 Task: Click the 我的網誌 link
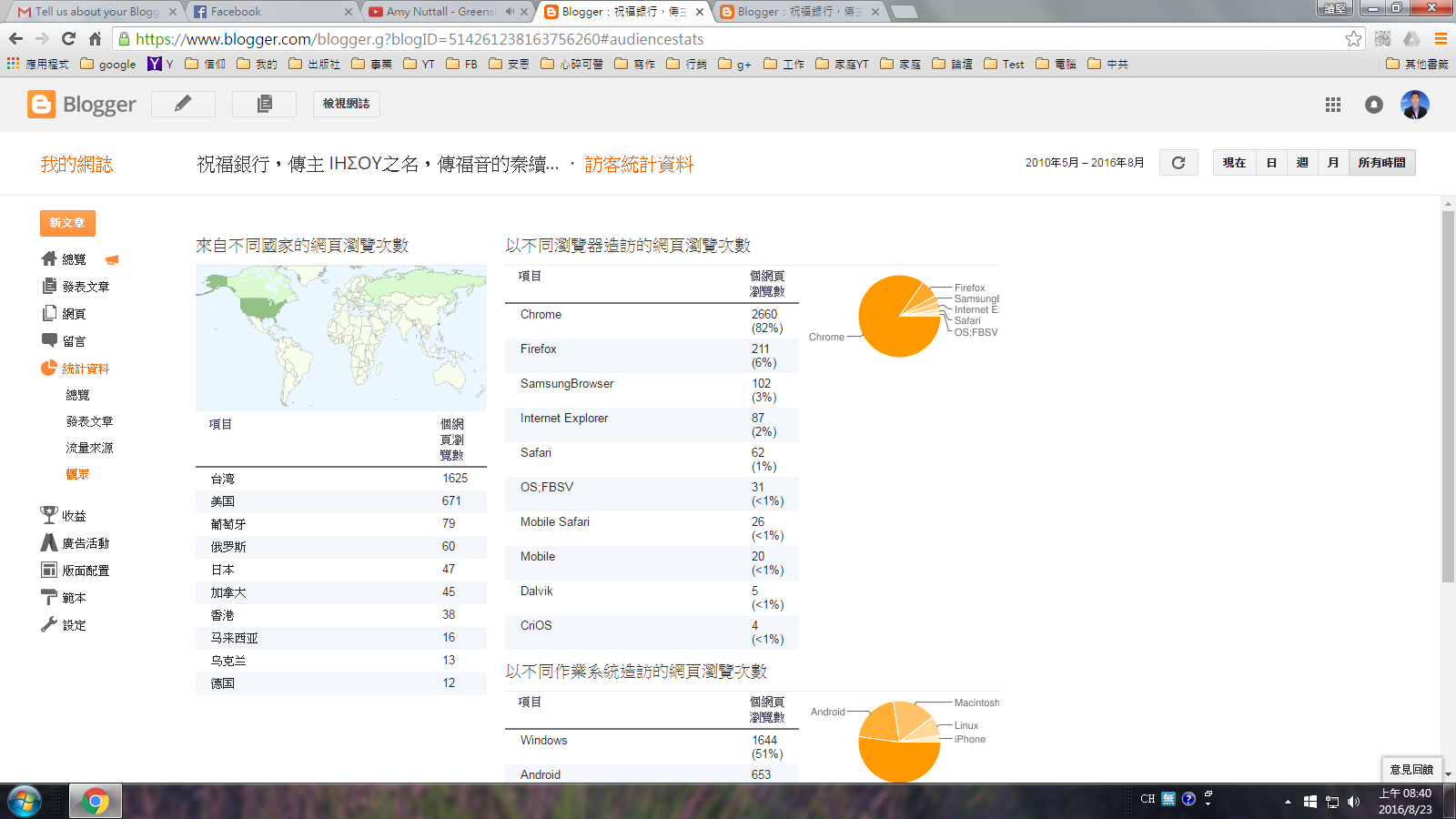(76, 165)
